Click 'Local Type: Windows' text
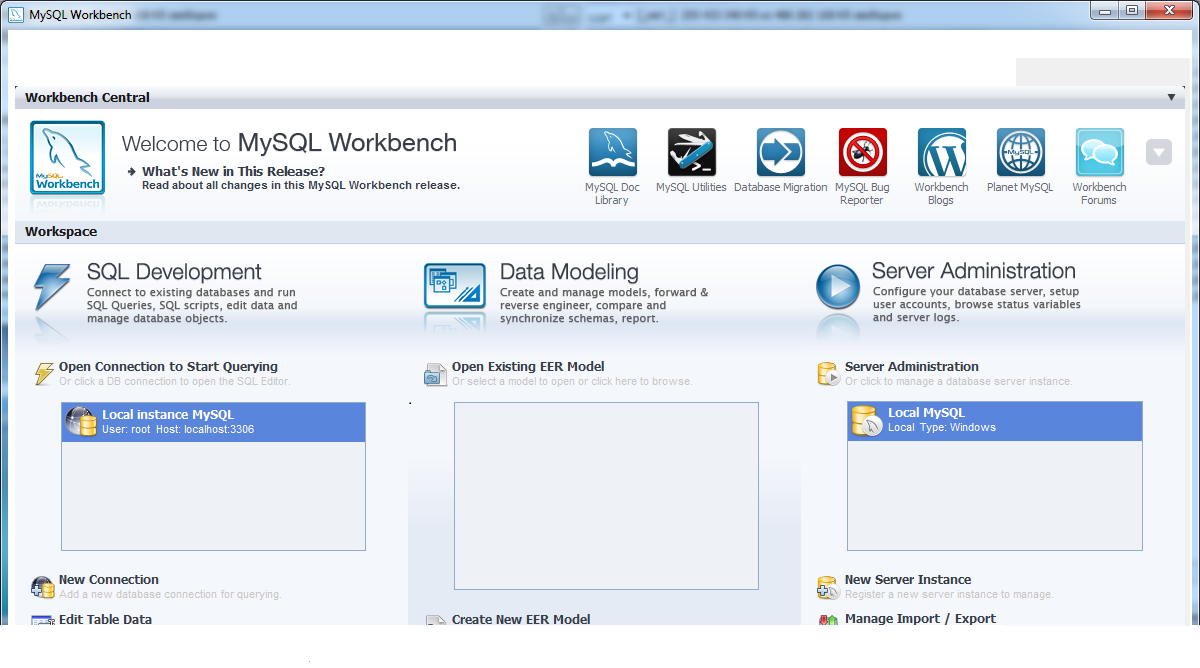This screenshot has height=668, width=1200. [x=942, y=428]
